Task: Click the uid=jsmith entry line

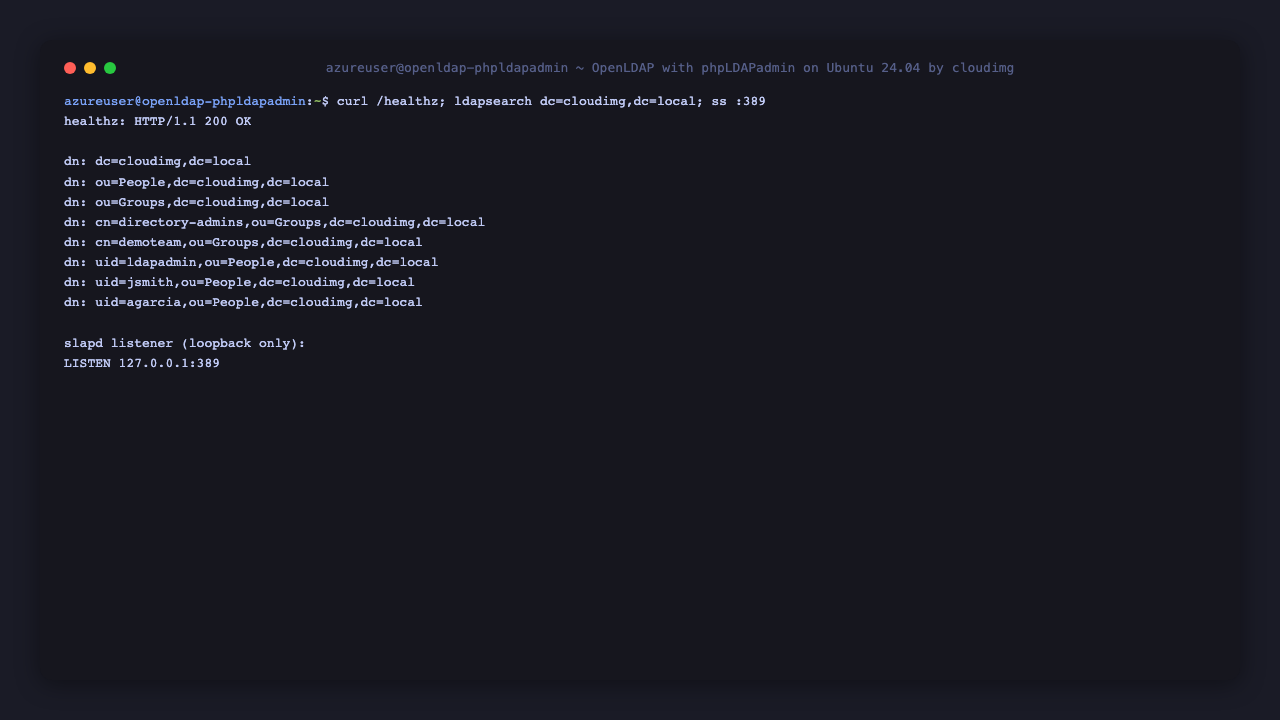Action: pos(240,282)
